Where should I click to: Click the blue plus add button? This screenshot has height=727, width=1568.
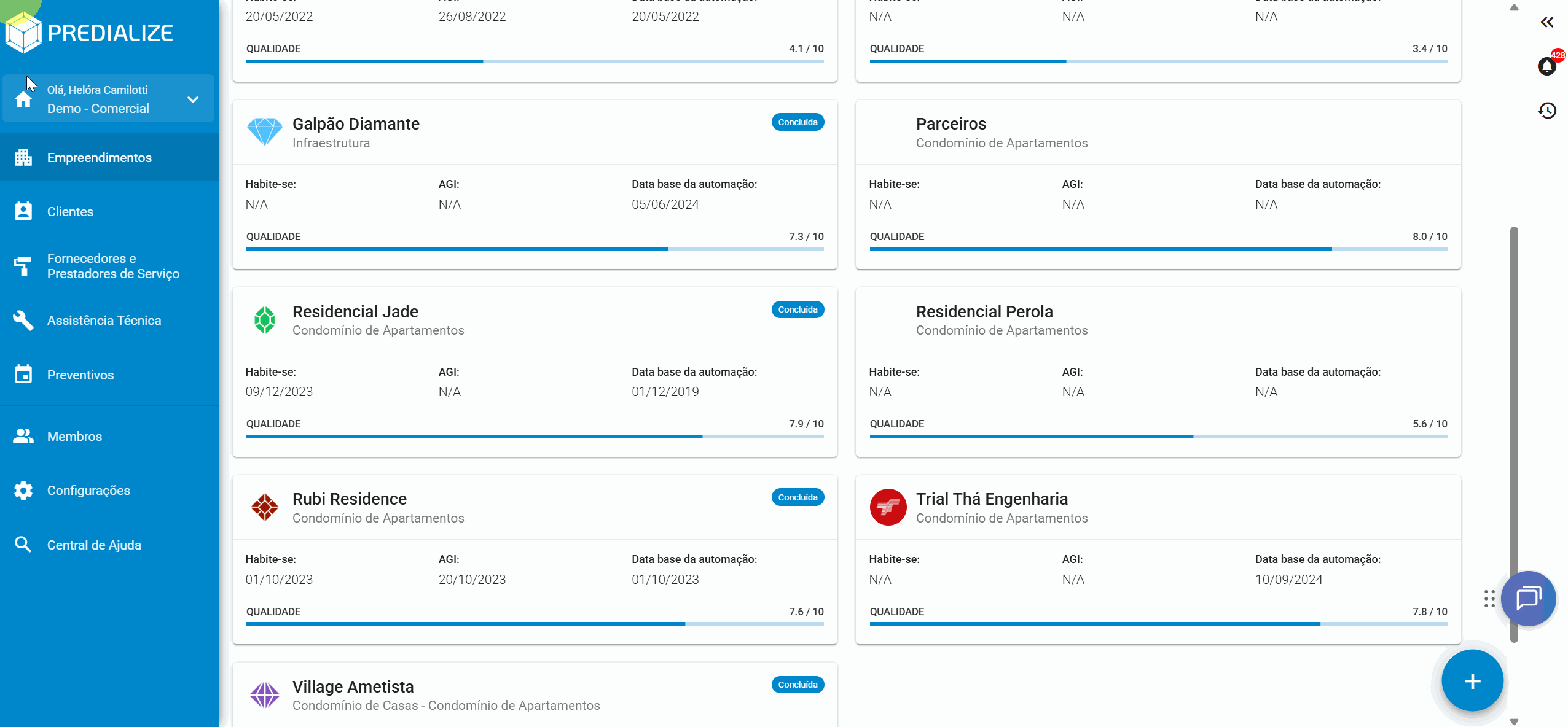1472,681
